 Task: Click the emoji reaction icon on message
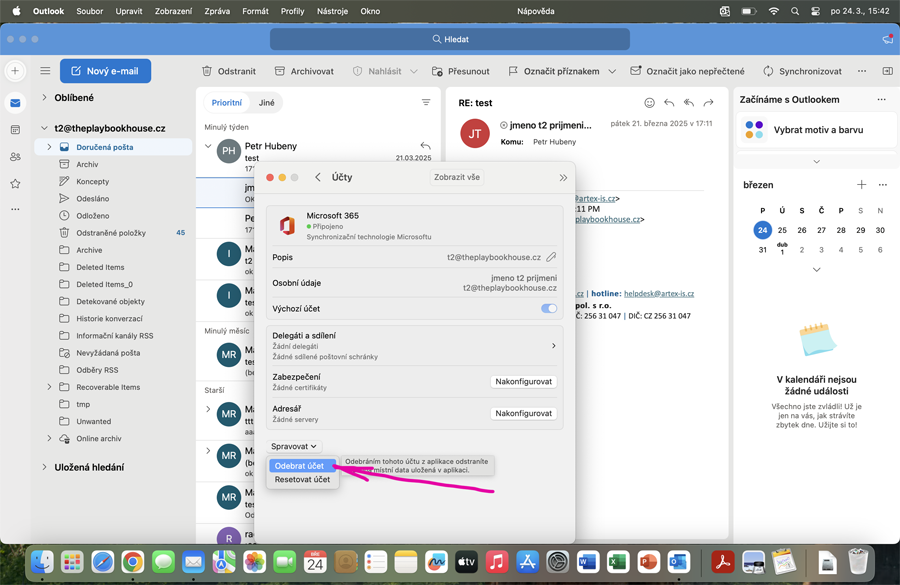[649, 103]
